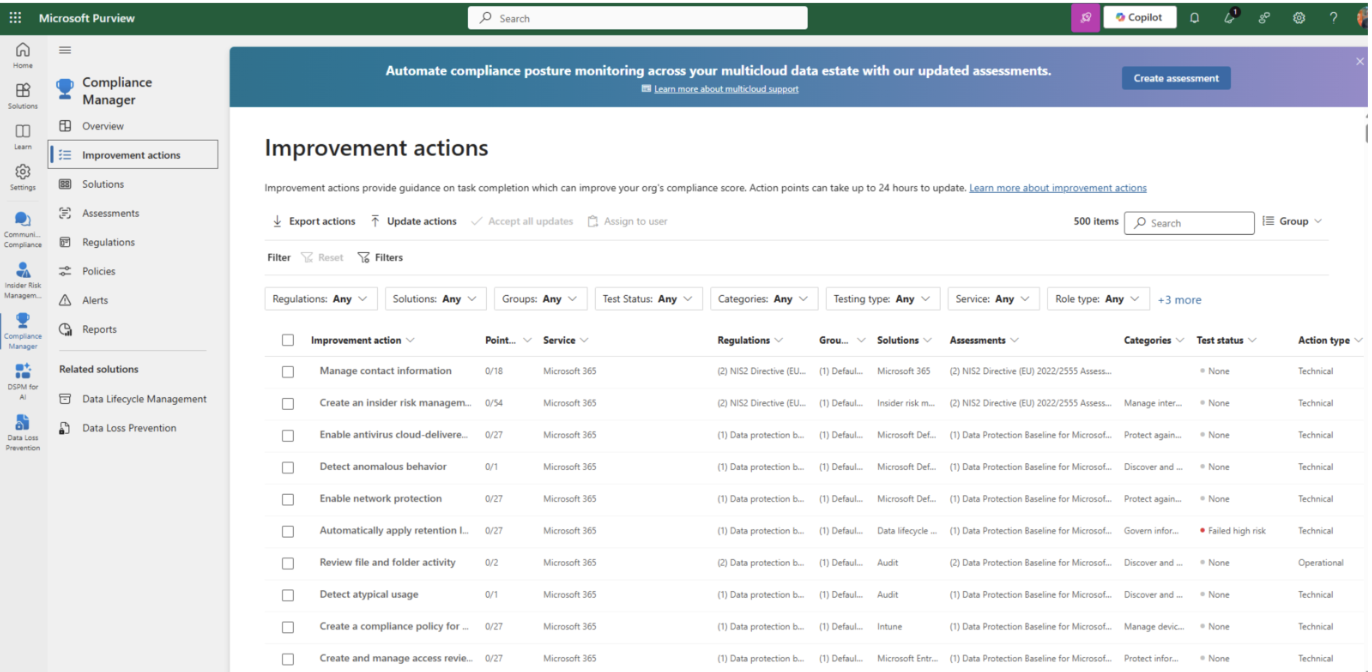Screen dimensions: 1372x672
Task: Go to Home in left rail
Action: pos(23,55)
